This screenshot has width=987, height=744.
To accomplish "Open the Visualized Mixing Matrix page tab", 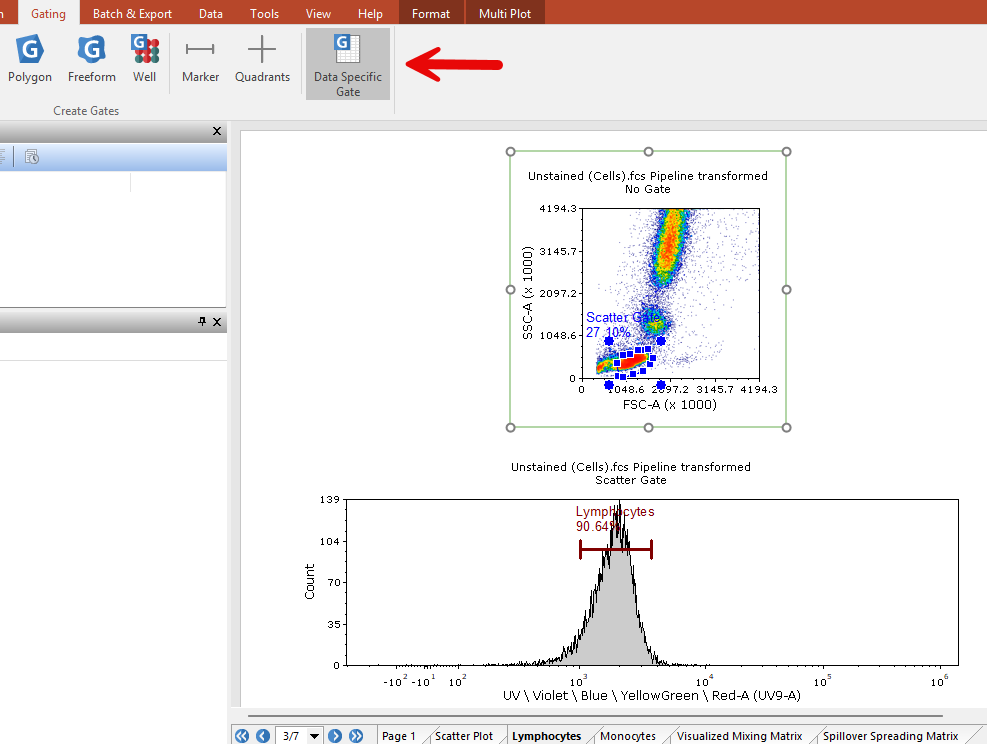I will pyautogui.click(x=739, y=736).
